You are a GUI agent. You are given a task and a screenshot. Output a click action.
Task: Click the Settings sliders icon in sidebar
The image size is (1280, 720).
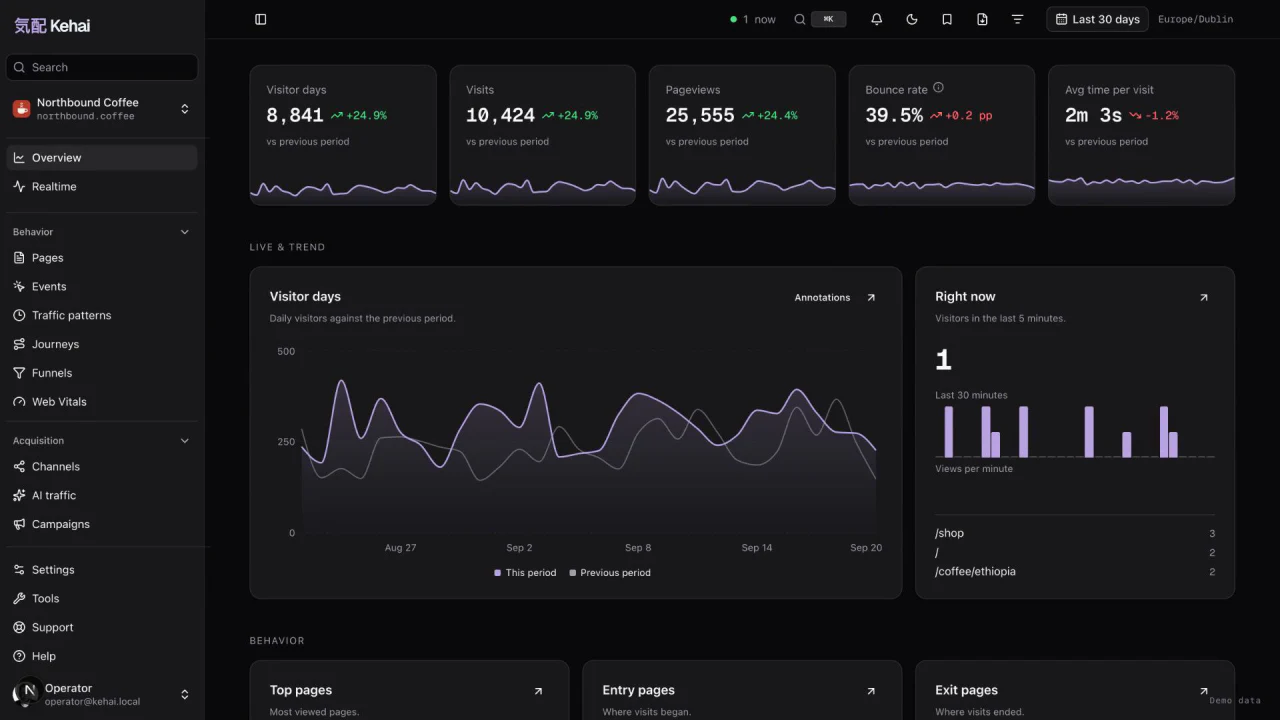click(19, 570)
